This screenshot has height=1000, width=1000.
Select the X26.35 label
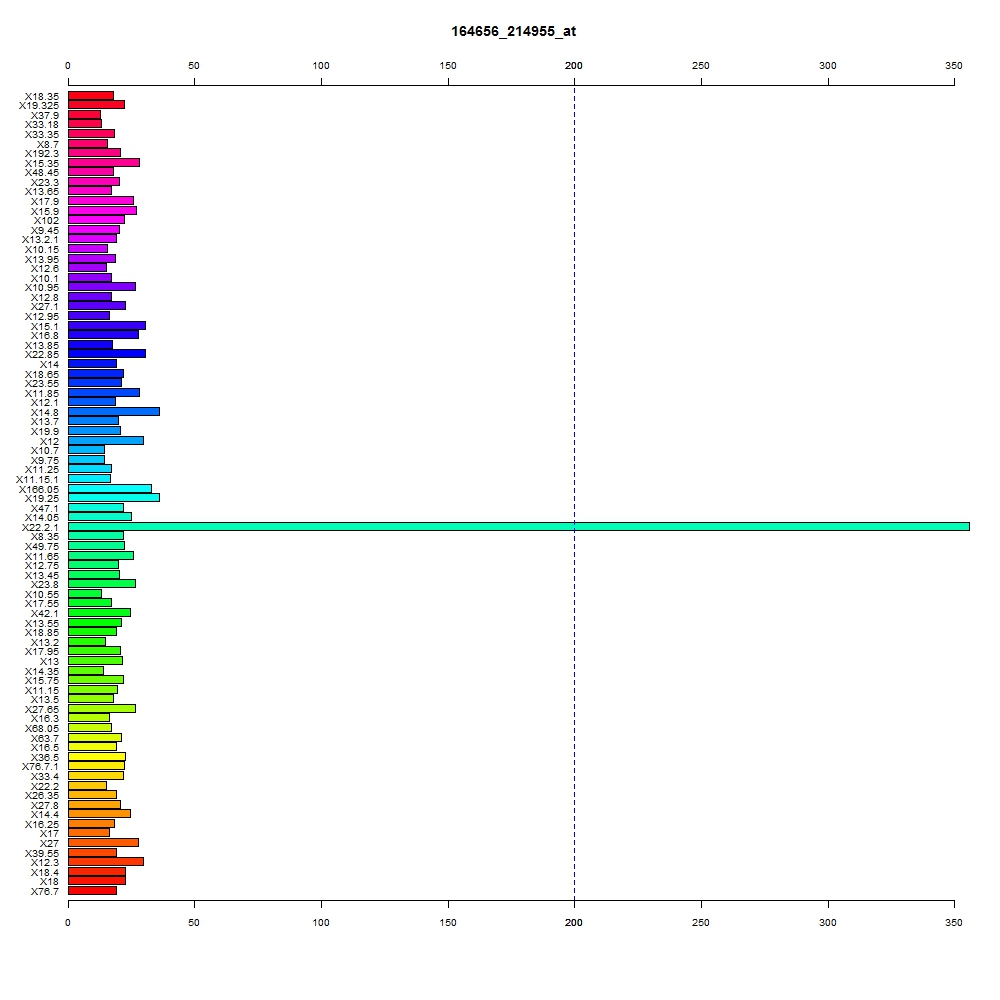42,795
